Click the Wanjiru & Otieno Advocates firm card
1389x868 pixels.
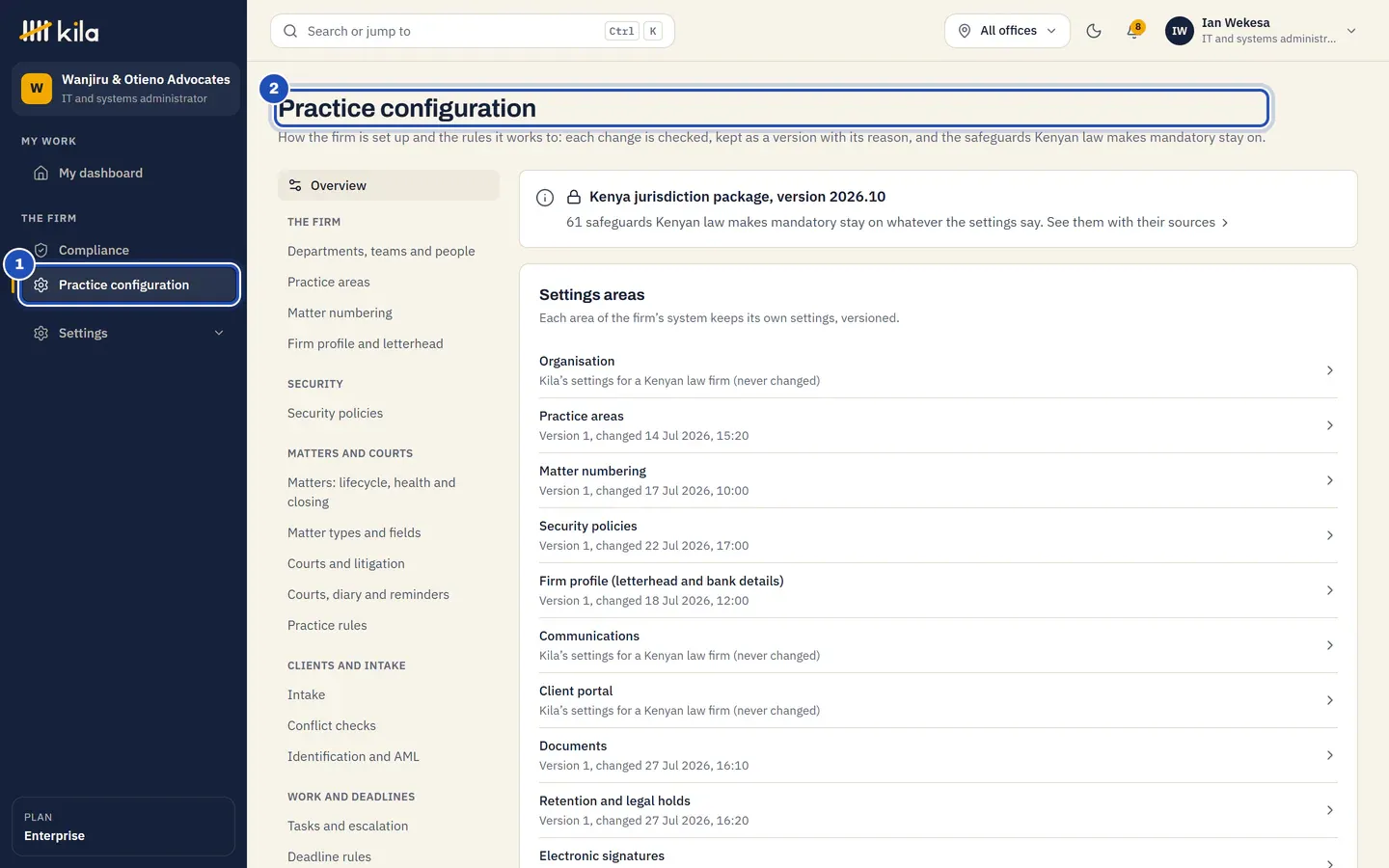(125, 89)
